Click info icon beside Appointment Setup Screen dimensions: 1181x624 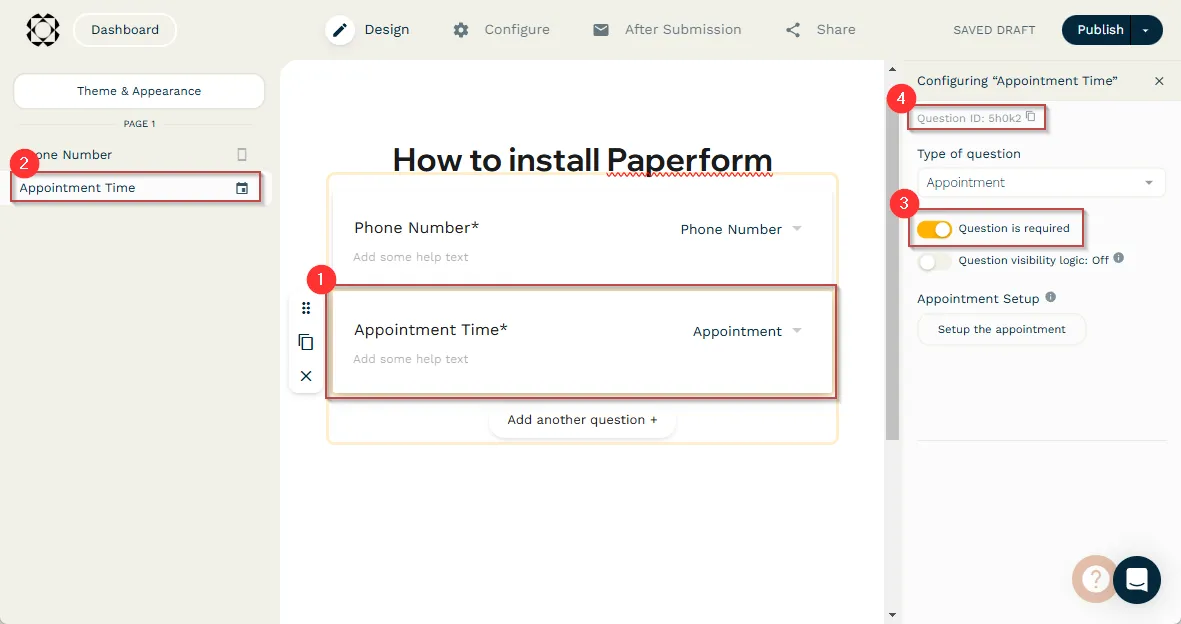click(1050, 298)
